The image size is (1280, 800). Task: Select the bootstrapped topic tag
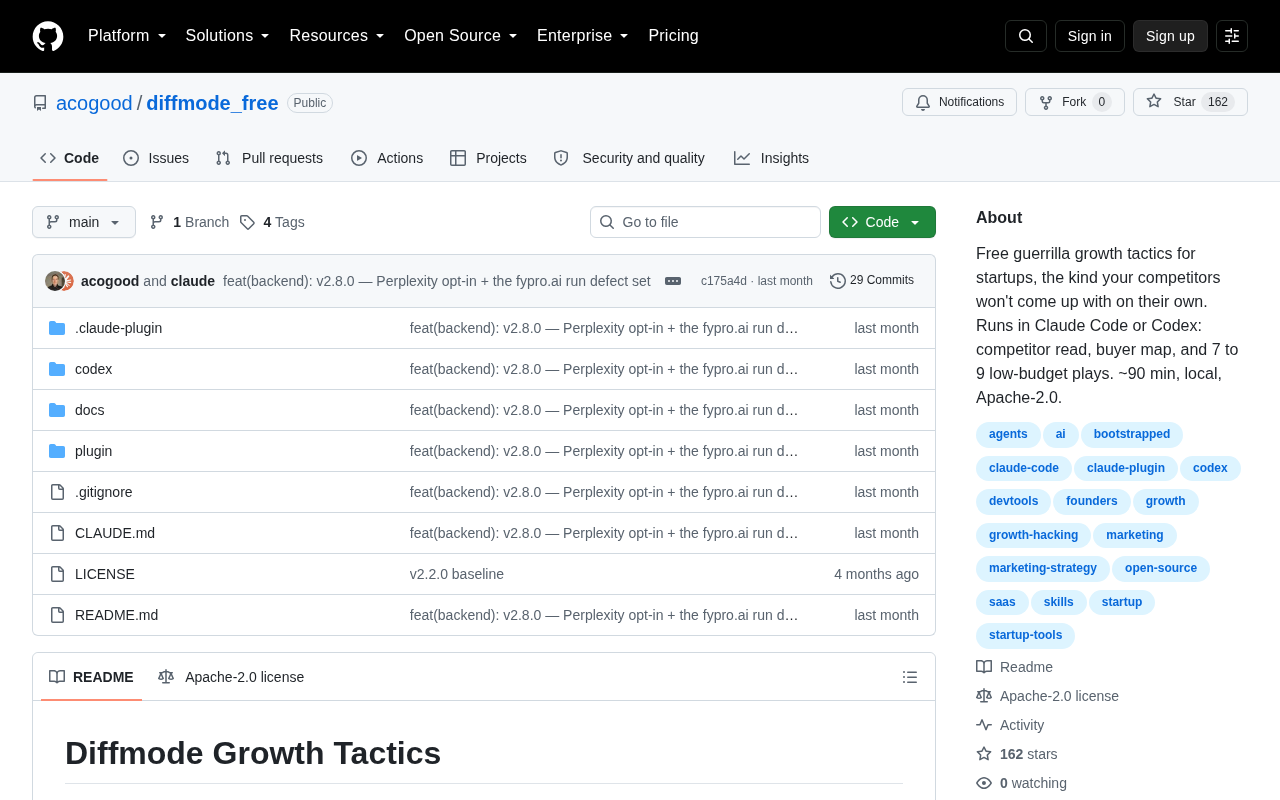[x=1132, y=434]
